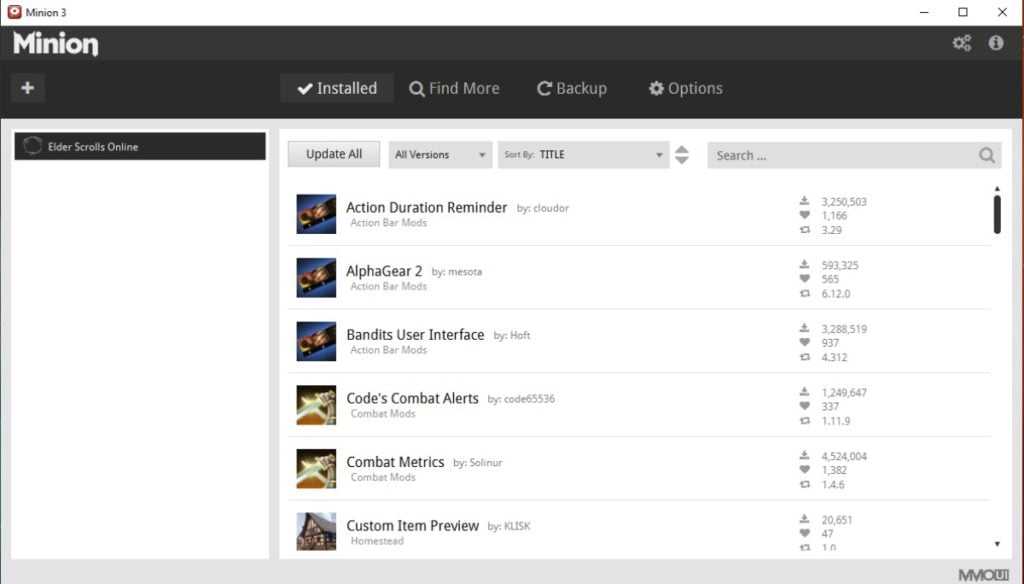The width and height of the screenshot is (1024, 584).
Task: Click the addon list scrollbar thumb
Action: coord(997,214)
